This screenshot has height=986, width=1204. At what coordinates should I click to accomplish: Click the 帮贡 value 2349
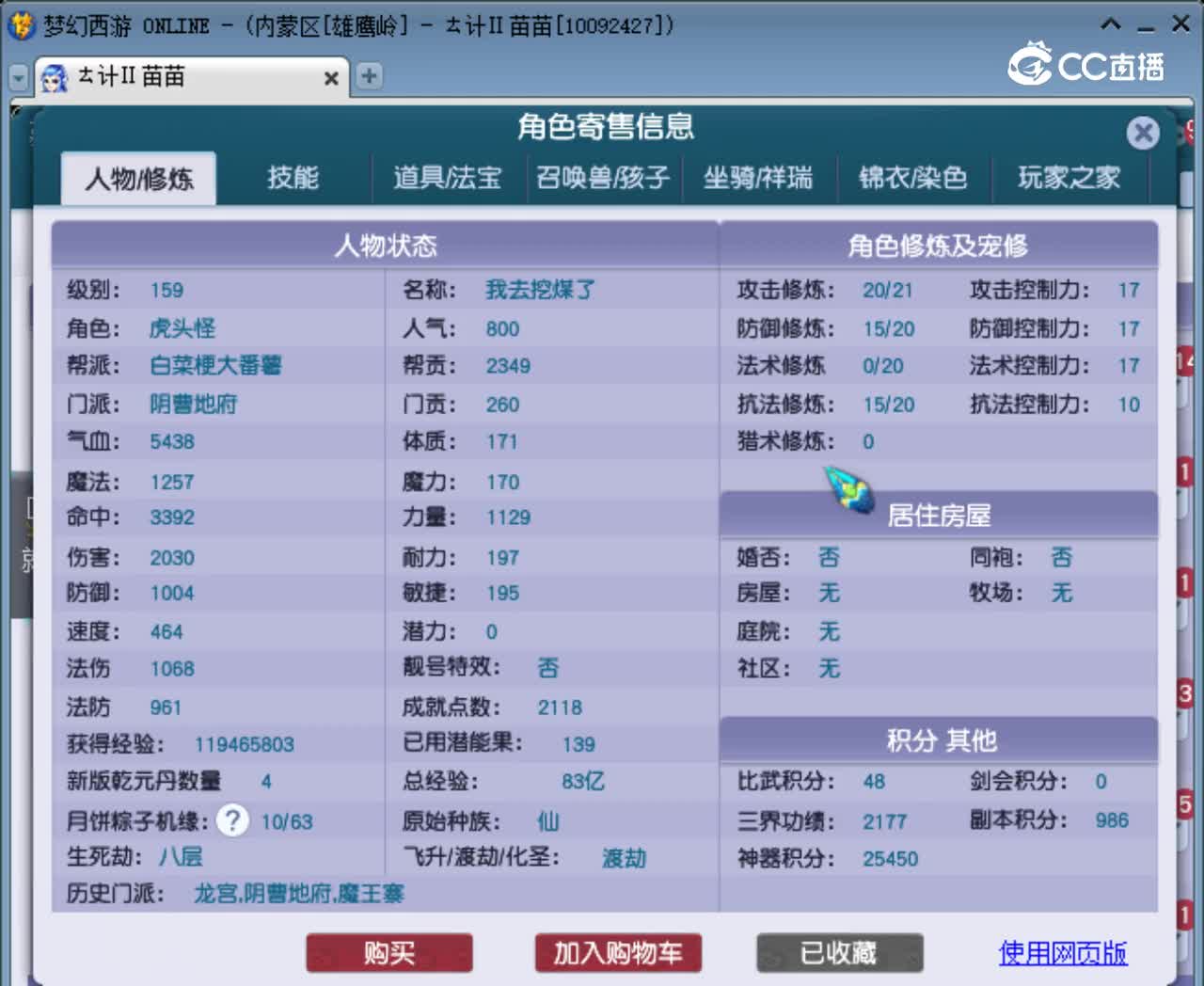click(508, 366)
